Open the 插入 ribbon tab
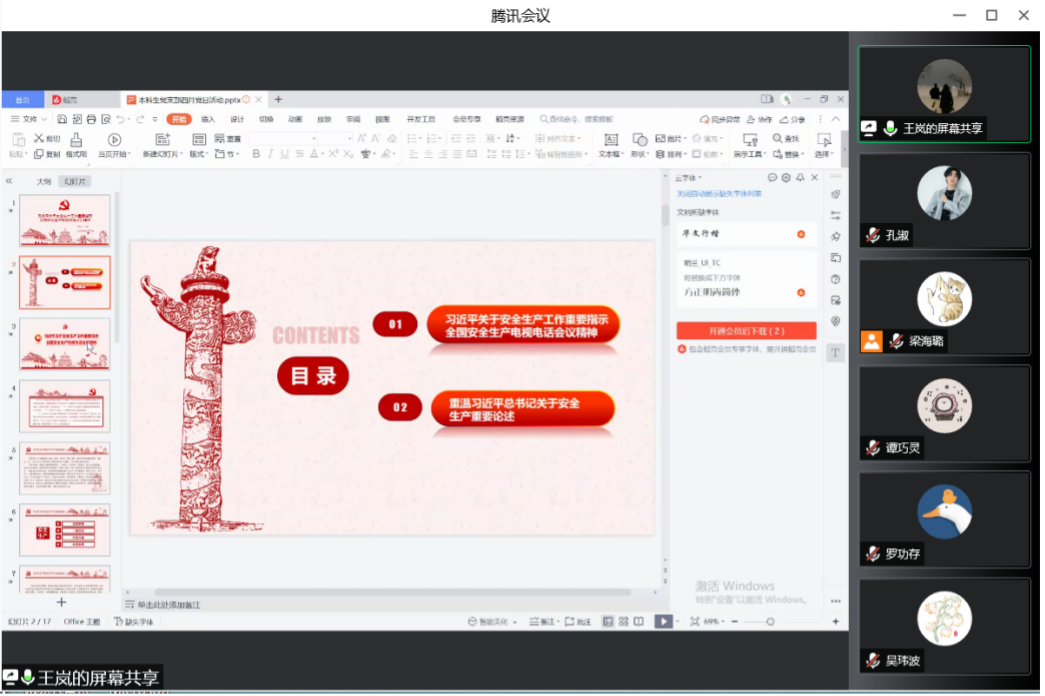The height and width of the screenshot is (696, 1045). click(208, 119)
